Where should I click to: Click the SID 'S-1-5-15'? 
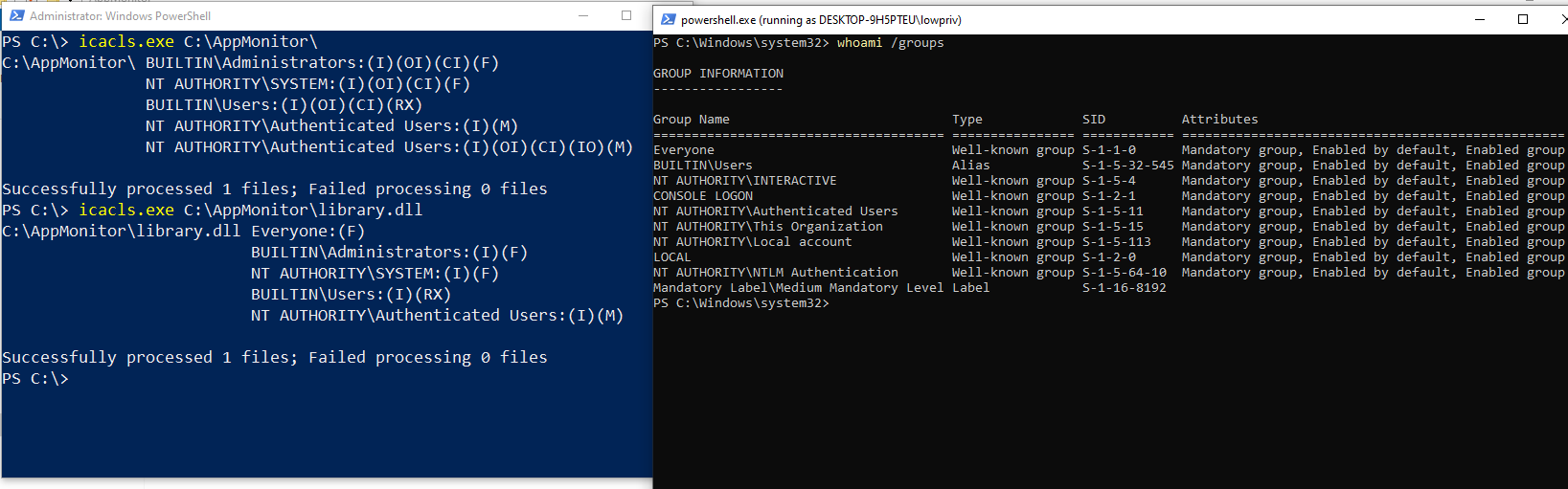click(x=1113, y=227)
